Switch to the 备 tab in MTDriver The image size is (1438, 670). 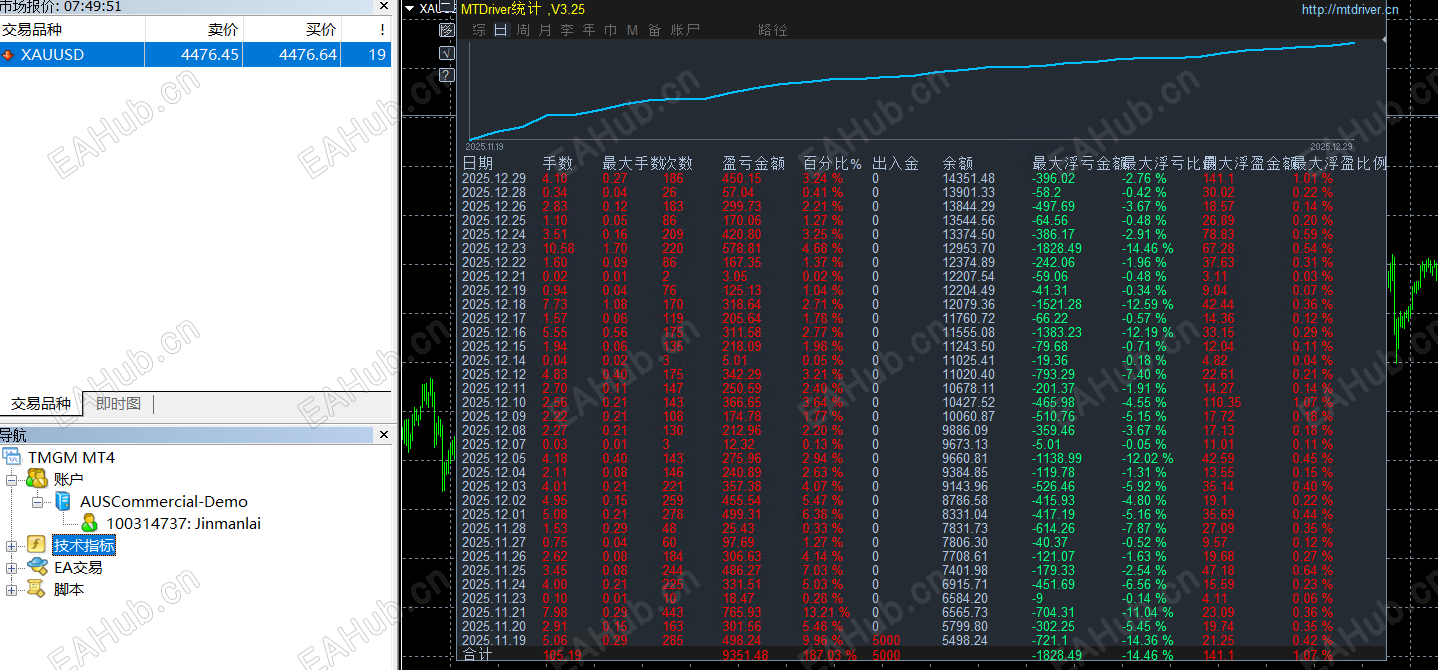(654, 30)
